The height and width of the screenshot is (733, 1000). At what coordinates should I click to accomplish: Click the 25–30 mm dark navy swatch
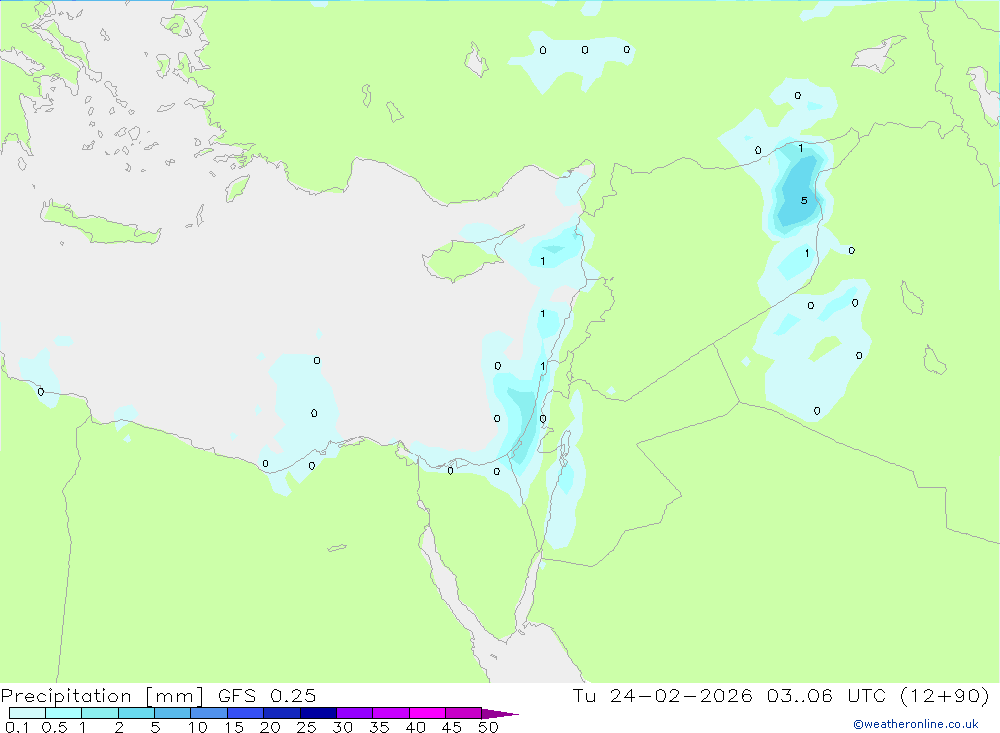[x=318, y=713]
